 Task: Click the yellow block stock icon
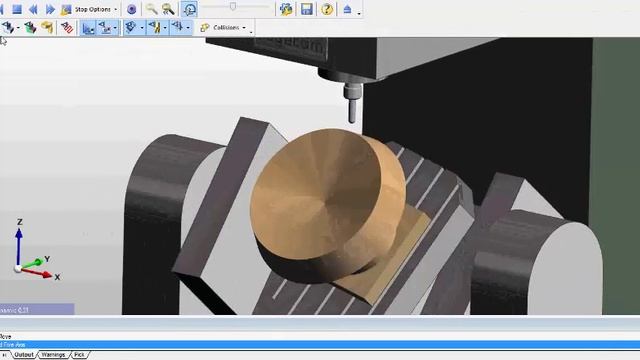(47, 27)
